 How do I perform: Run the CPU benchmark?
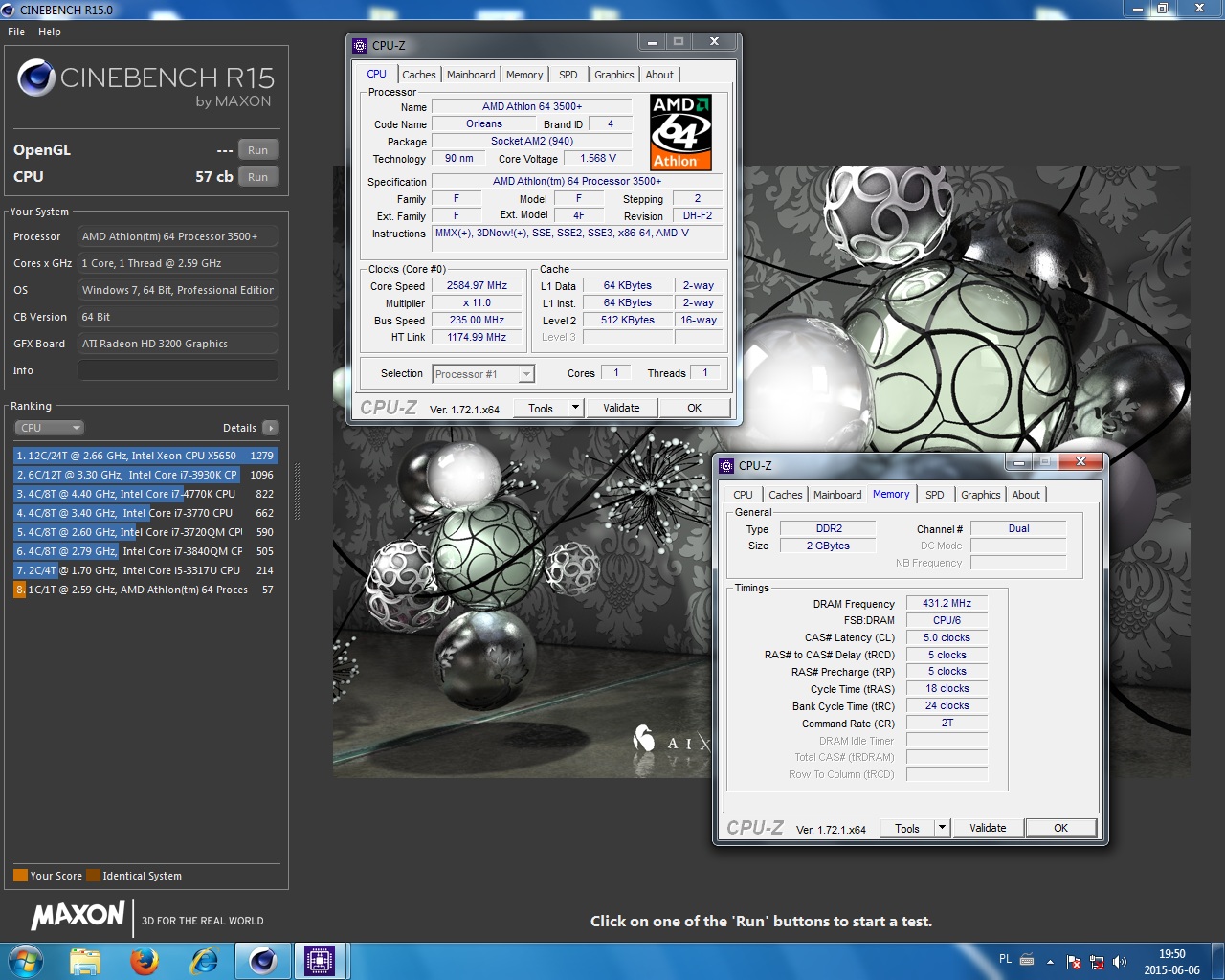coord(257,177)
